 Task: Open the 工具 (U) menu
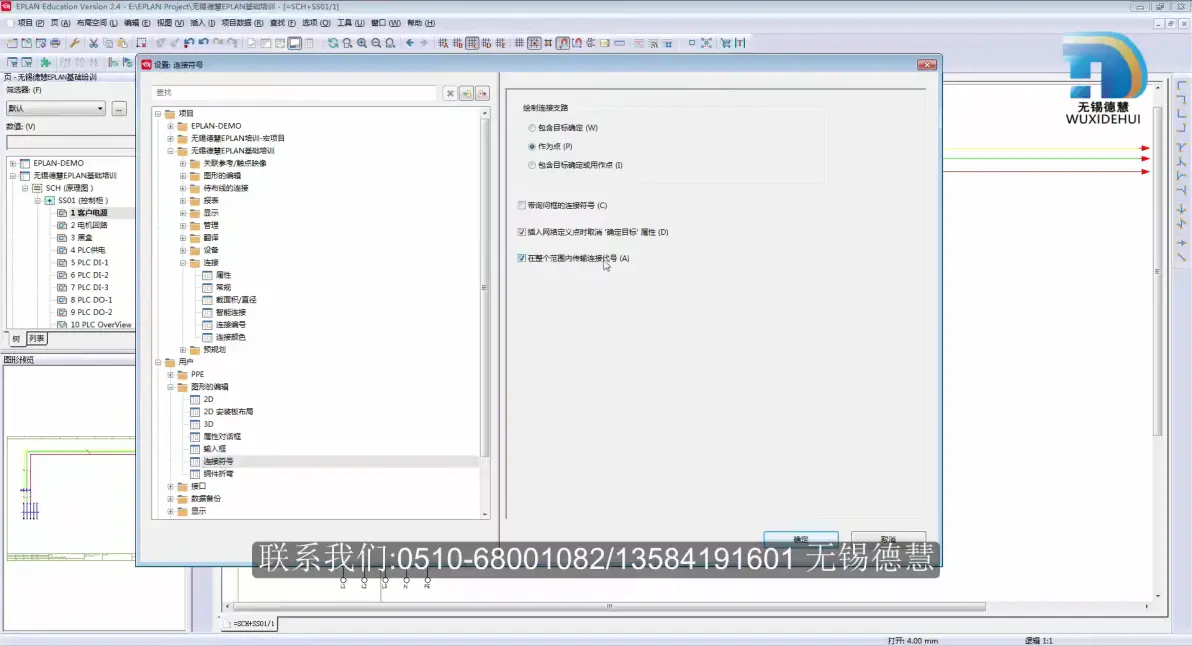[x=350, y=23]
